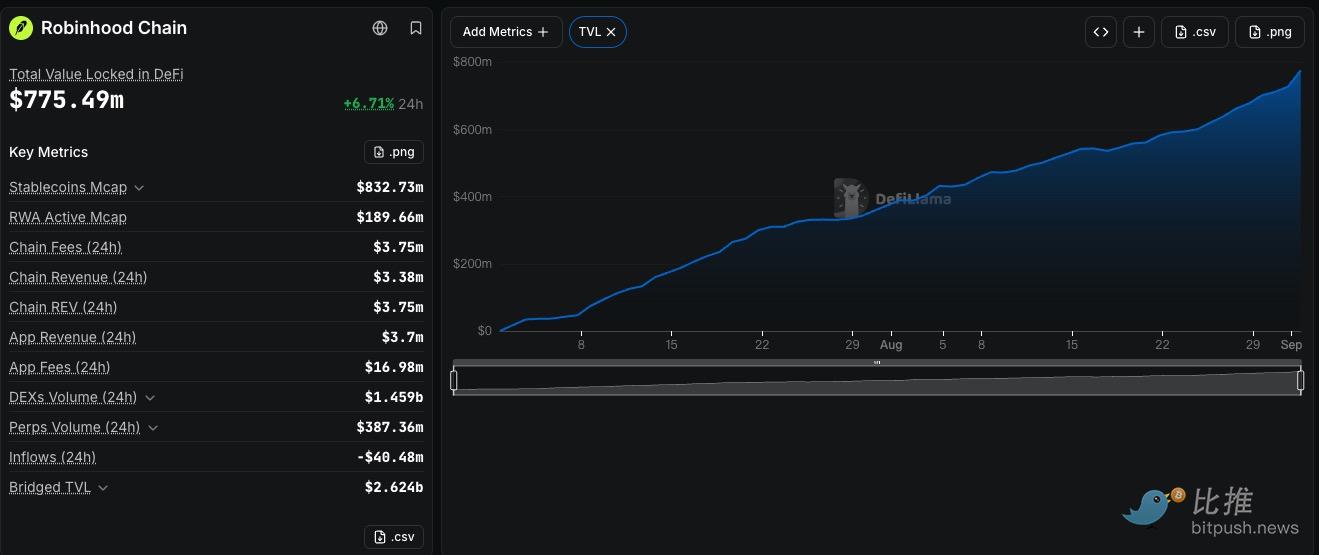
Task: Click the Sep label on chart x-axis
Action: click(1291, 345)
